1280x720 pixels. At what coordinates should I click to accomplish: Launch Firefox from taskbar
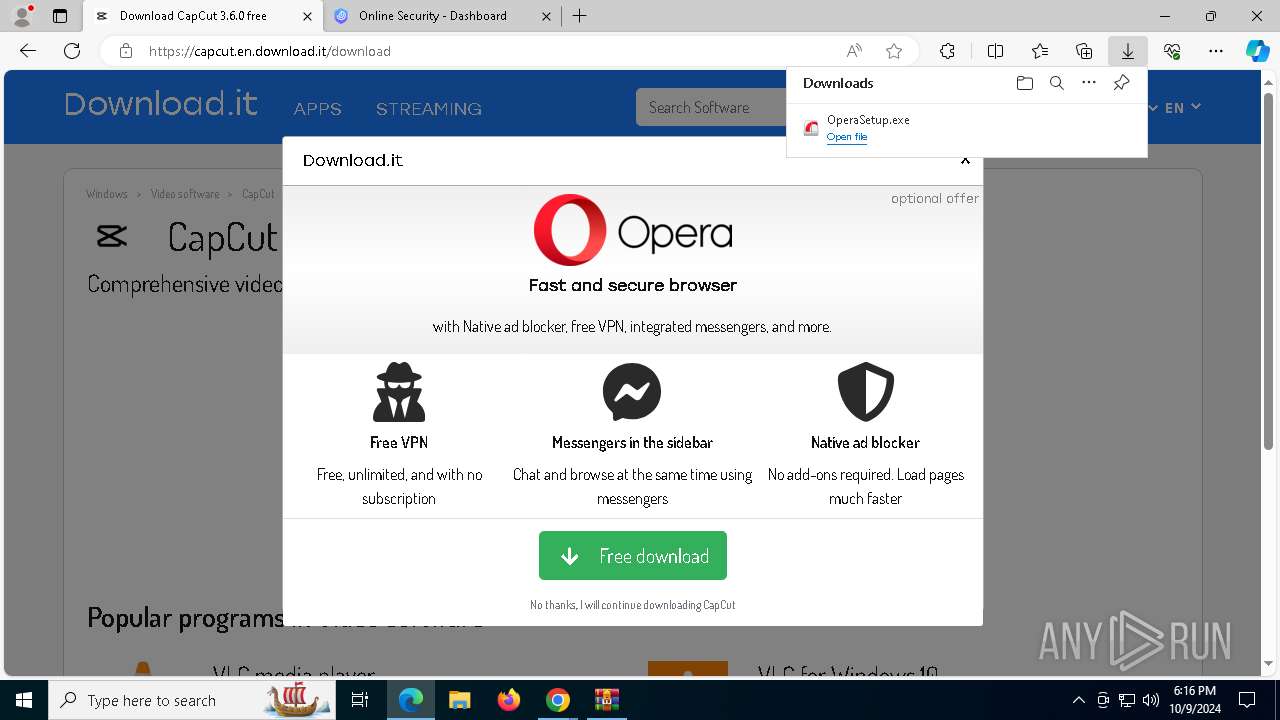[x=508, y=700]
